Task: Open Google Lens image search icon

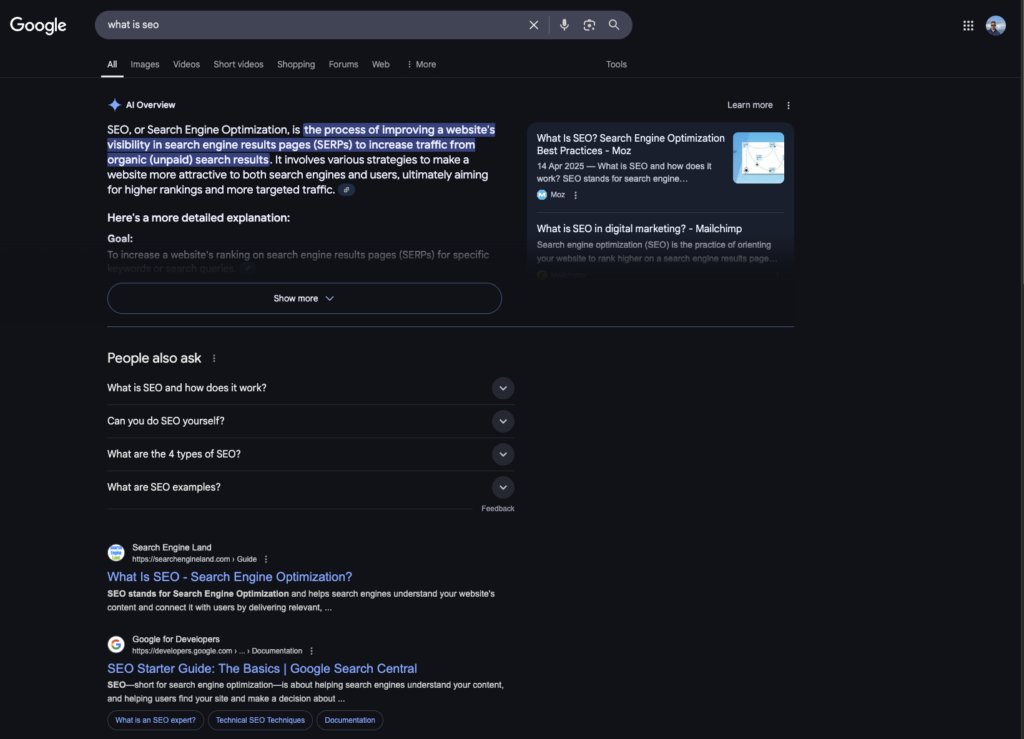Action: (x=589, y=25)
